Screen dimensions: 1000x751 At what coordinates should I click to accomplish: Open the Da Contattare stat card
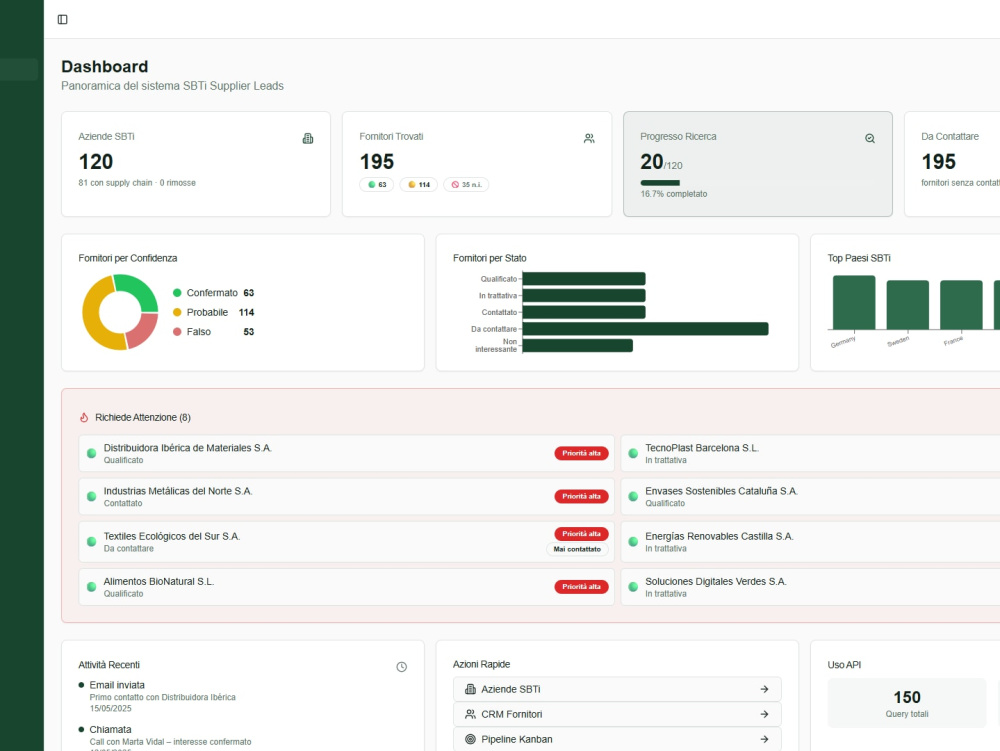[952, 164]
